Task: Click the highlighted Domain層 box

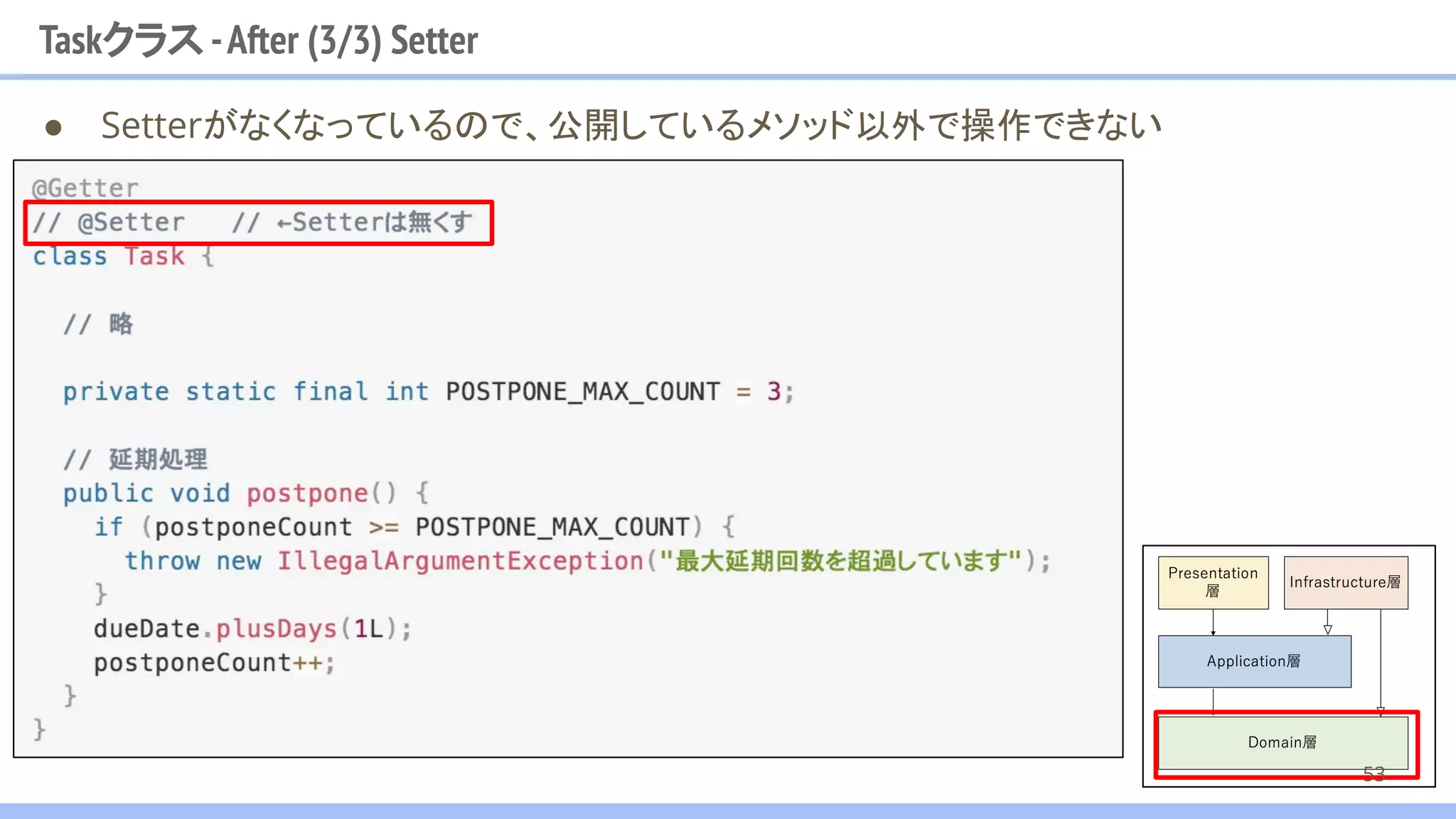Action: (x=1283, y=742)
